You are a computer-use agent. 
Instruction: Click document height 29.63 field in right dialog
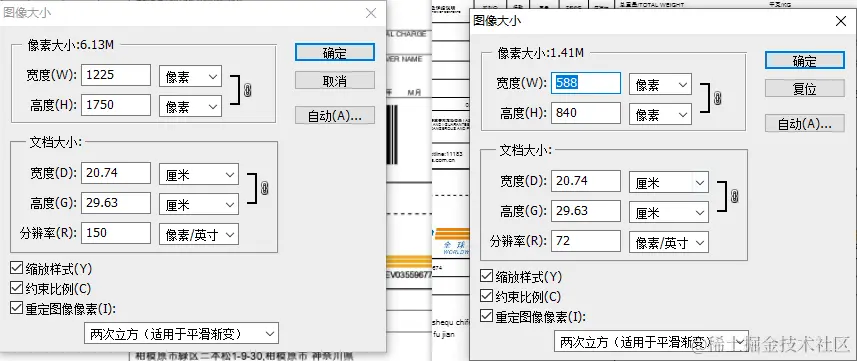point(586,211)
